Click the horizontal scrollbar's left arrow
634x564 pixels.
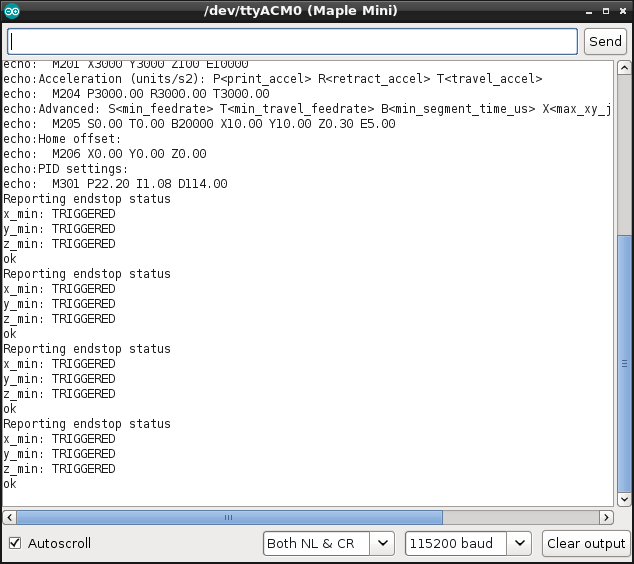pos(9,518)
